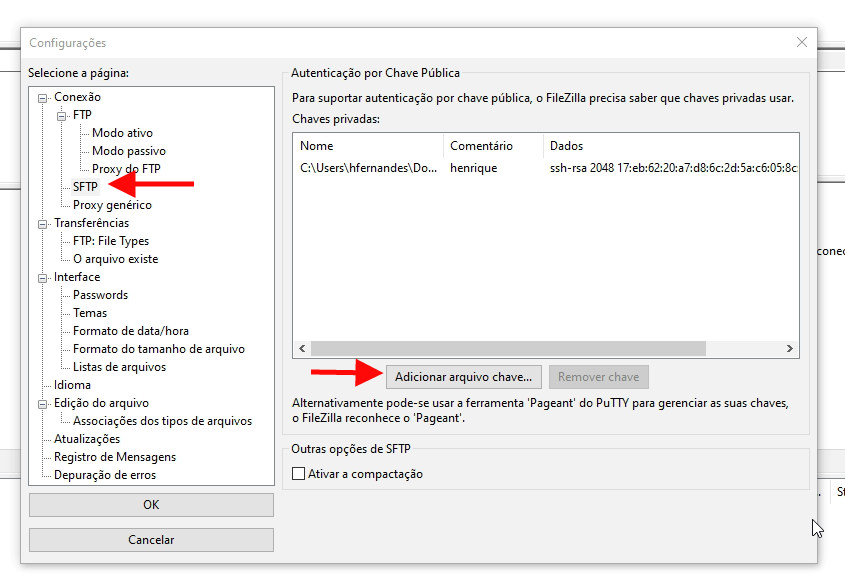Click the Cancelar button
The image size is (845, 584).
point(151,540)
